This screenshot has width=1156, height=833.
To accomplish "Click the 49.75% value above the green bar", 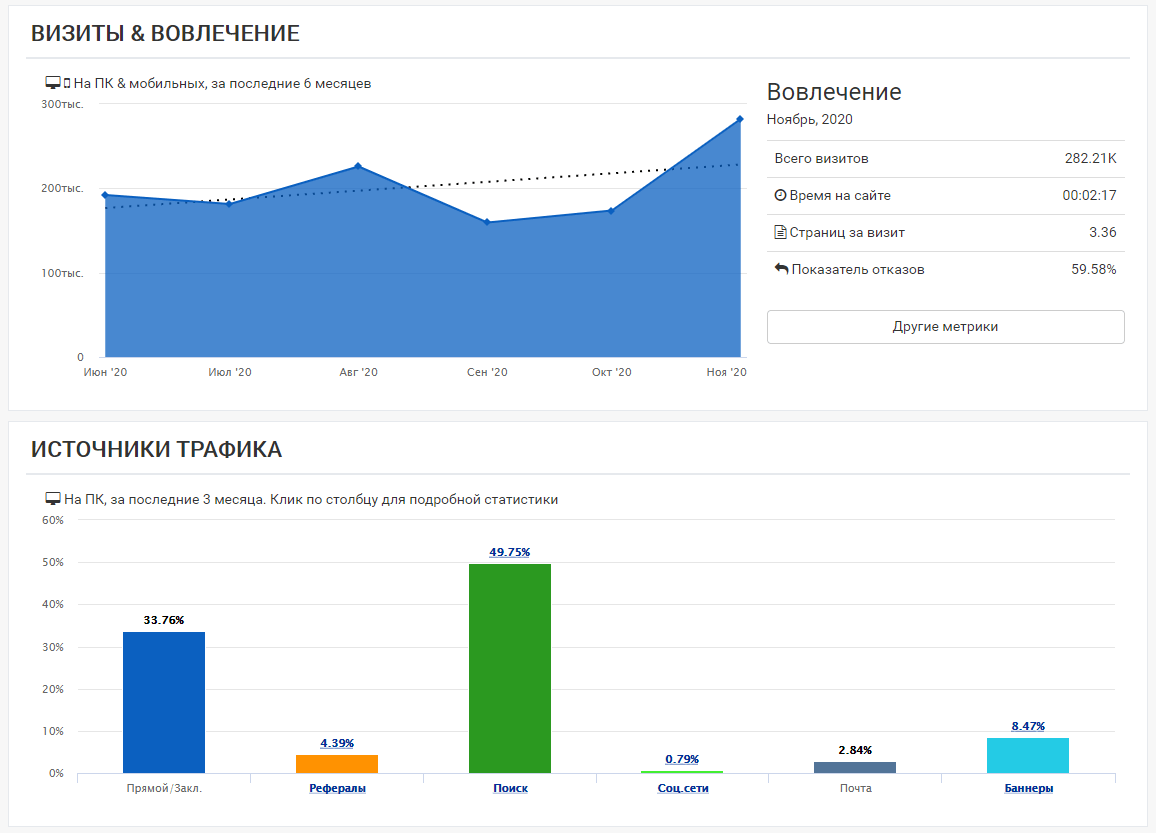I will click(x=510, y=552).
